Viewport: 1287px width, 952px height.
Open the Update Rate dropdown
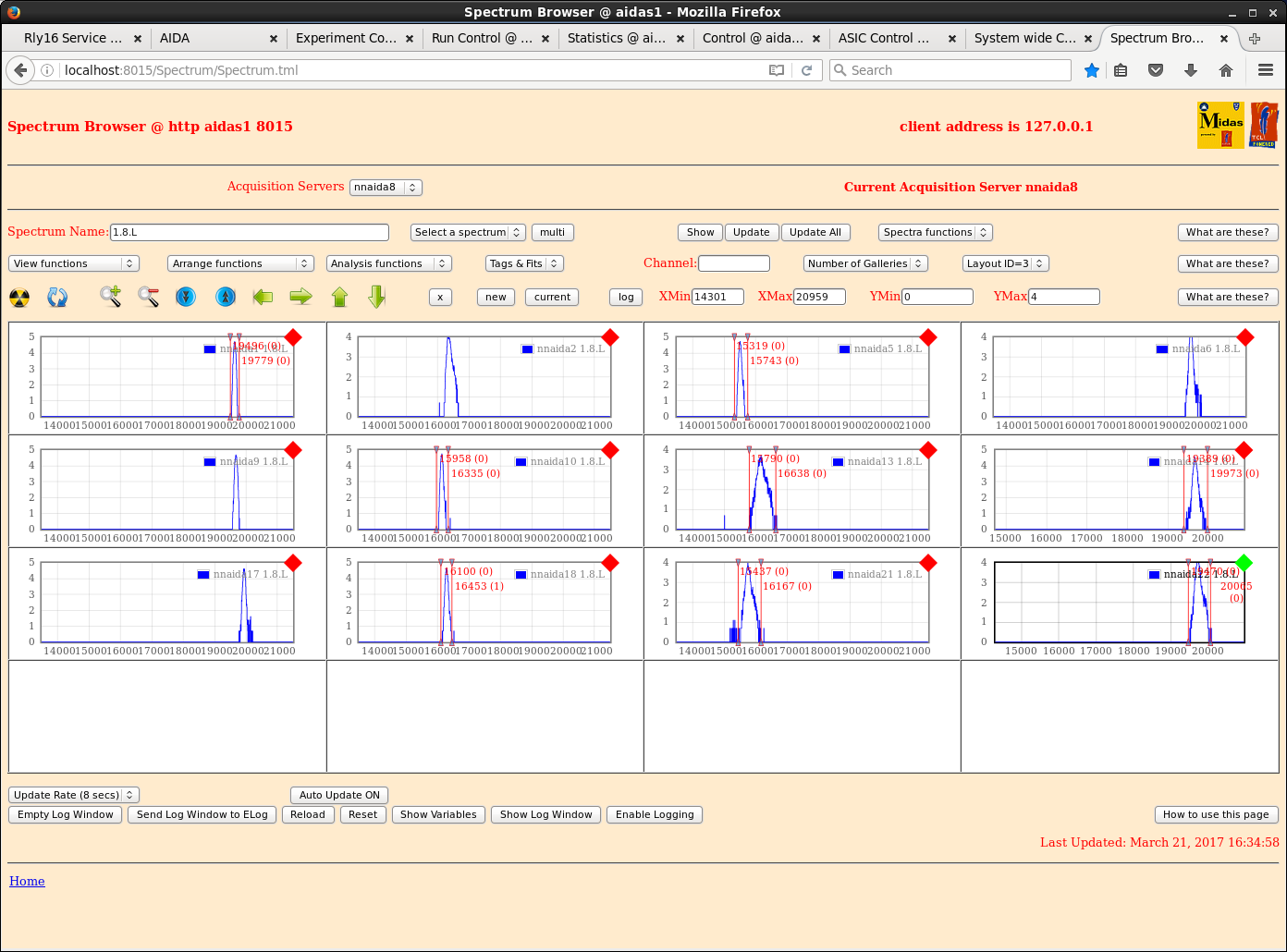(74, 795)
